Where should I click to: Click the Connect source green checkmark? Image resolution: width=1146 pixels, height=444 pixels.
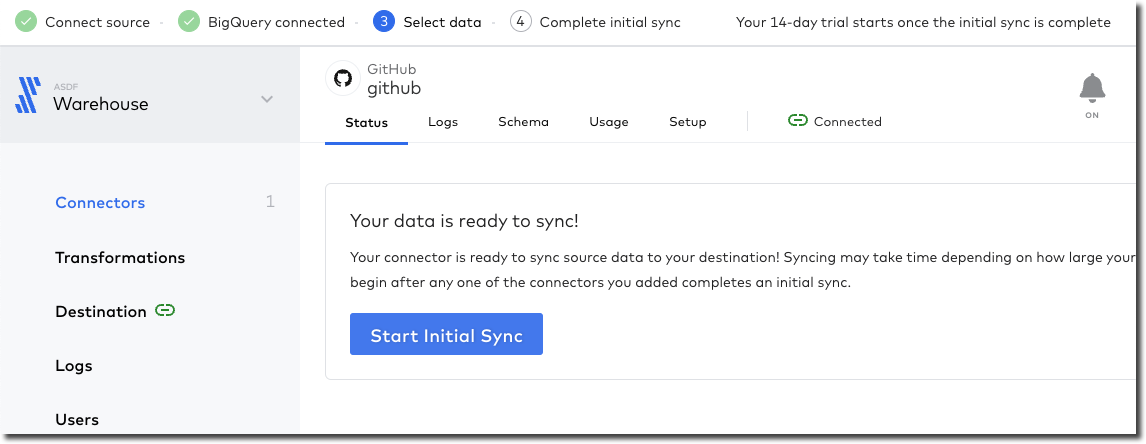point(27,22)
